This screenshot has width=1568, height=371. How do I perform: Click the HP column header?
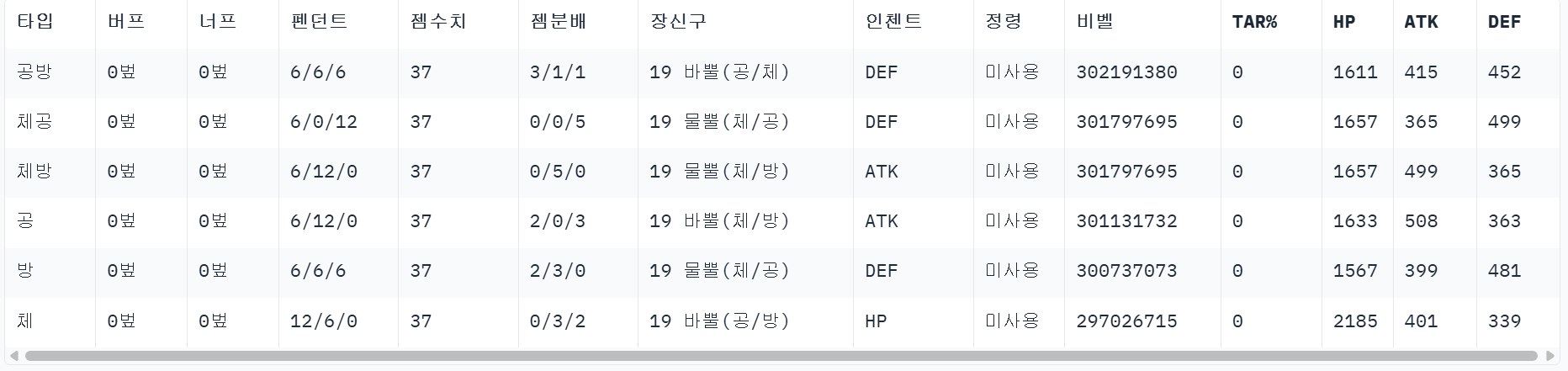(1344, 22)
